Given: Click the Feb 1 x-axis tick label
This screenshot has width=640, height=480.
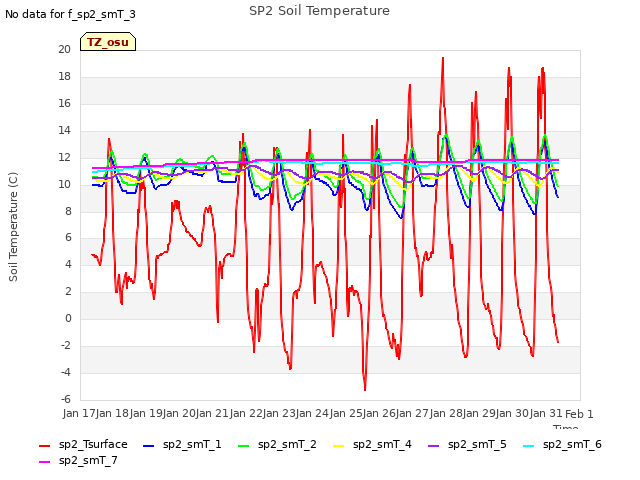Looking at the screenshot, I should pyautogui.click(x=579, y=414).
